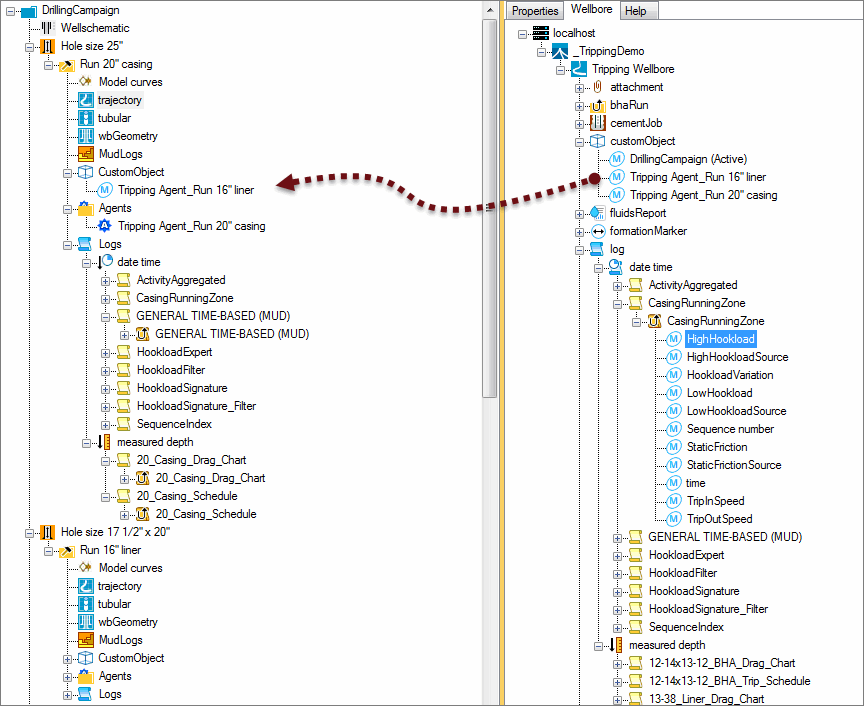Click the cementJob icon
This screenshot has width=864, height=706.
pos(597,123)
